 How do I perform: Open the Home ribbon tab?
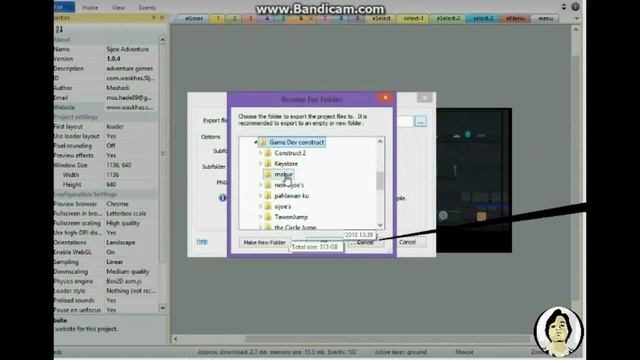90,8
